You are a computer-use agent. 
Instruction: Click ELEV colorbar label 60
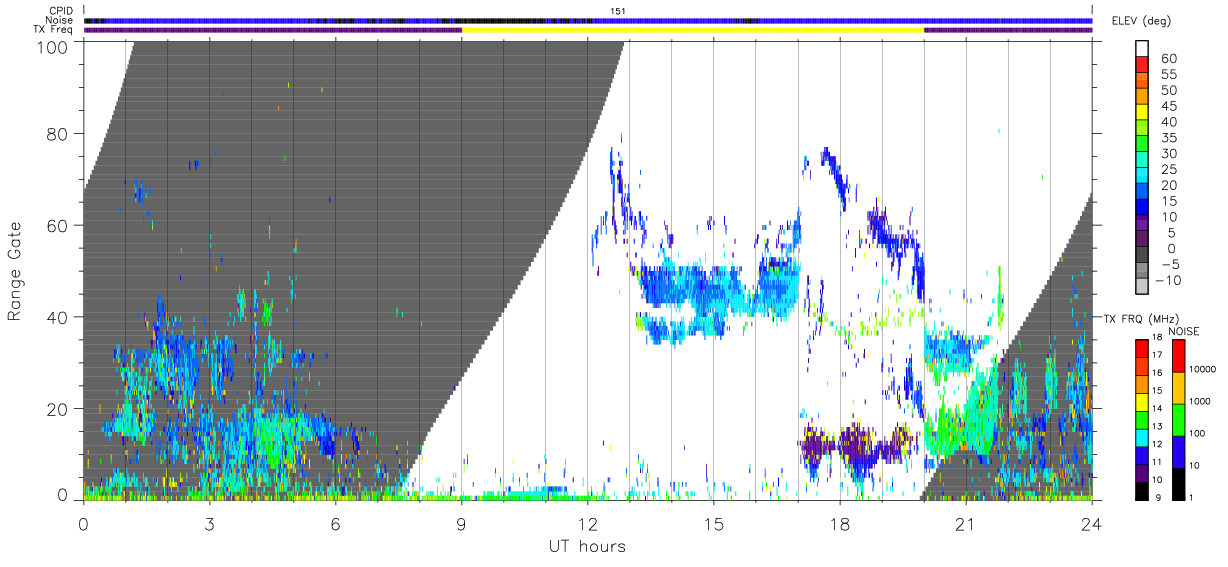point(1169,58)
